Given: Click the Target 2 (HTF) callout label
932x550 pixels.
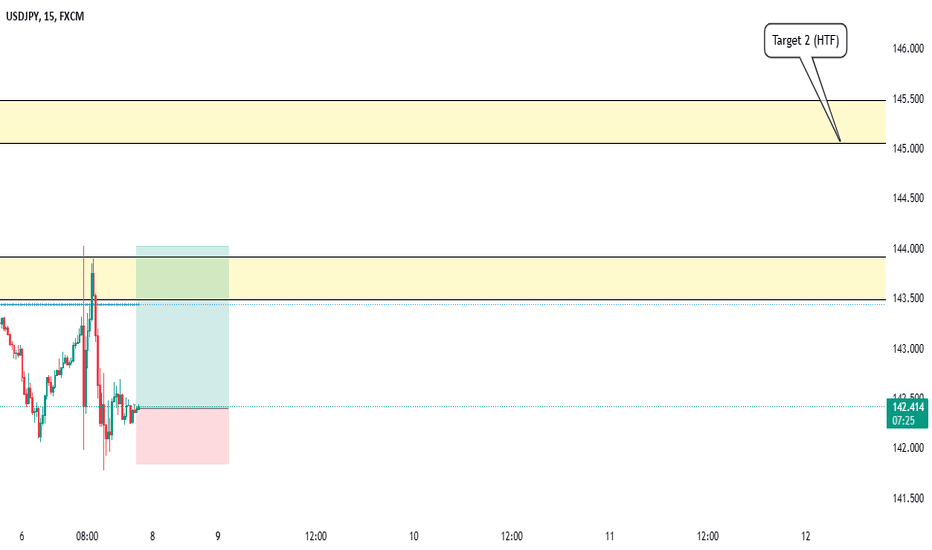Looking at the screenshot, I should coord(805,40).
